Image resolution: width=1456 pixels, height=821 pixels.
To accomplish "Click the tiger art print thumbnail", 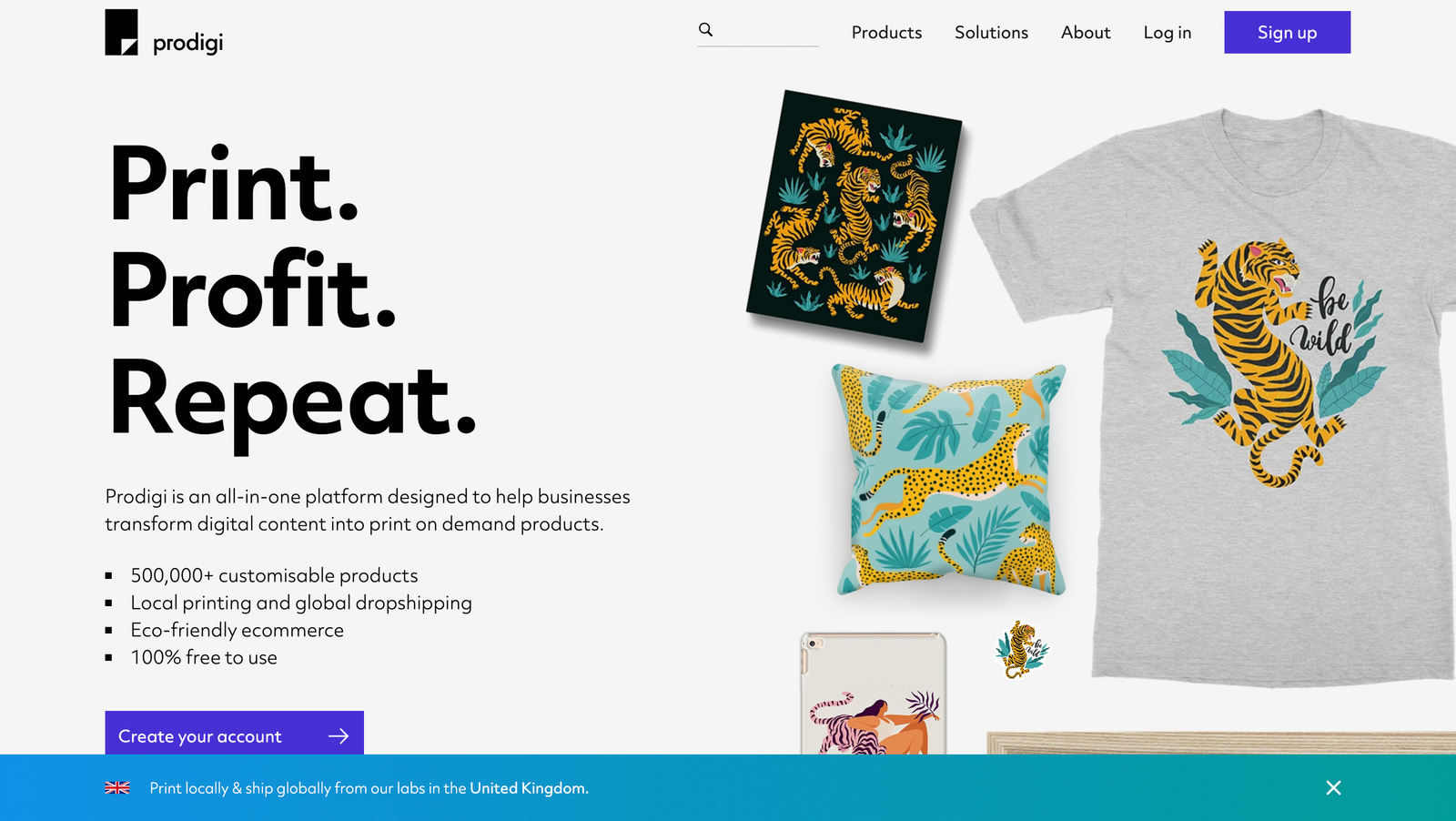I will coord(854,216).
